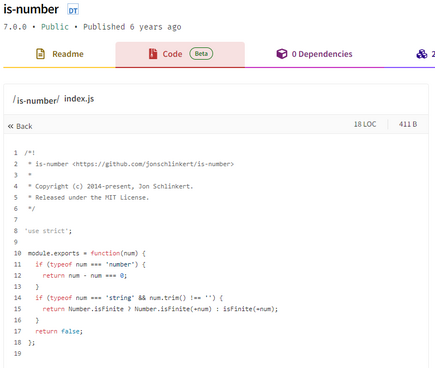Click index.js file name in breadcrumb
This screenshot has width=435, height=368.
(79, 99)
